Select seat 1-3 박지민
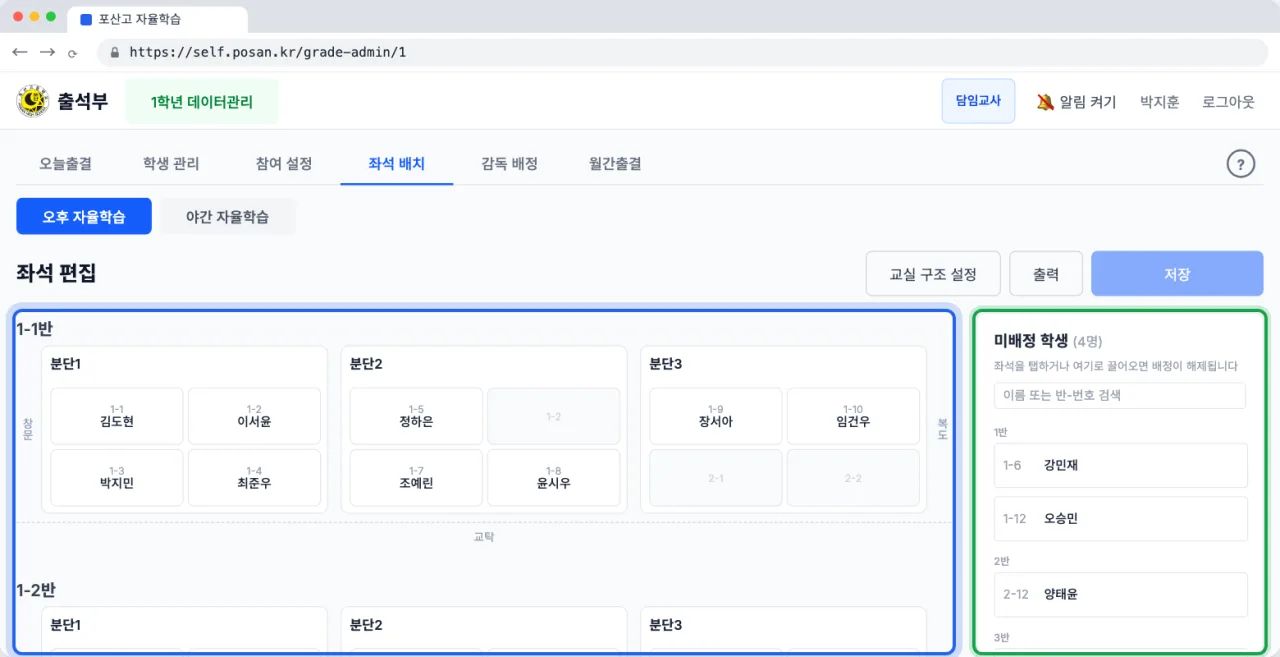This screenshot has height=657, width=1280. click(x=117, y=477)
